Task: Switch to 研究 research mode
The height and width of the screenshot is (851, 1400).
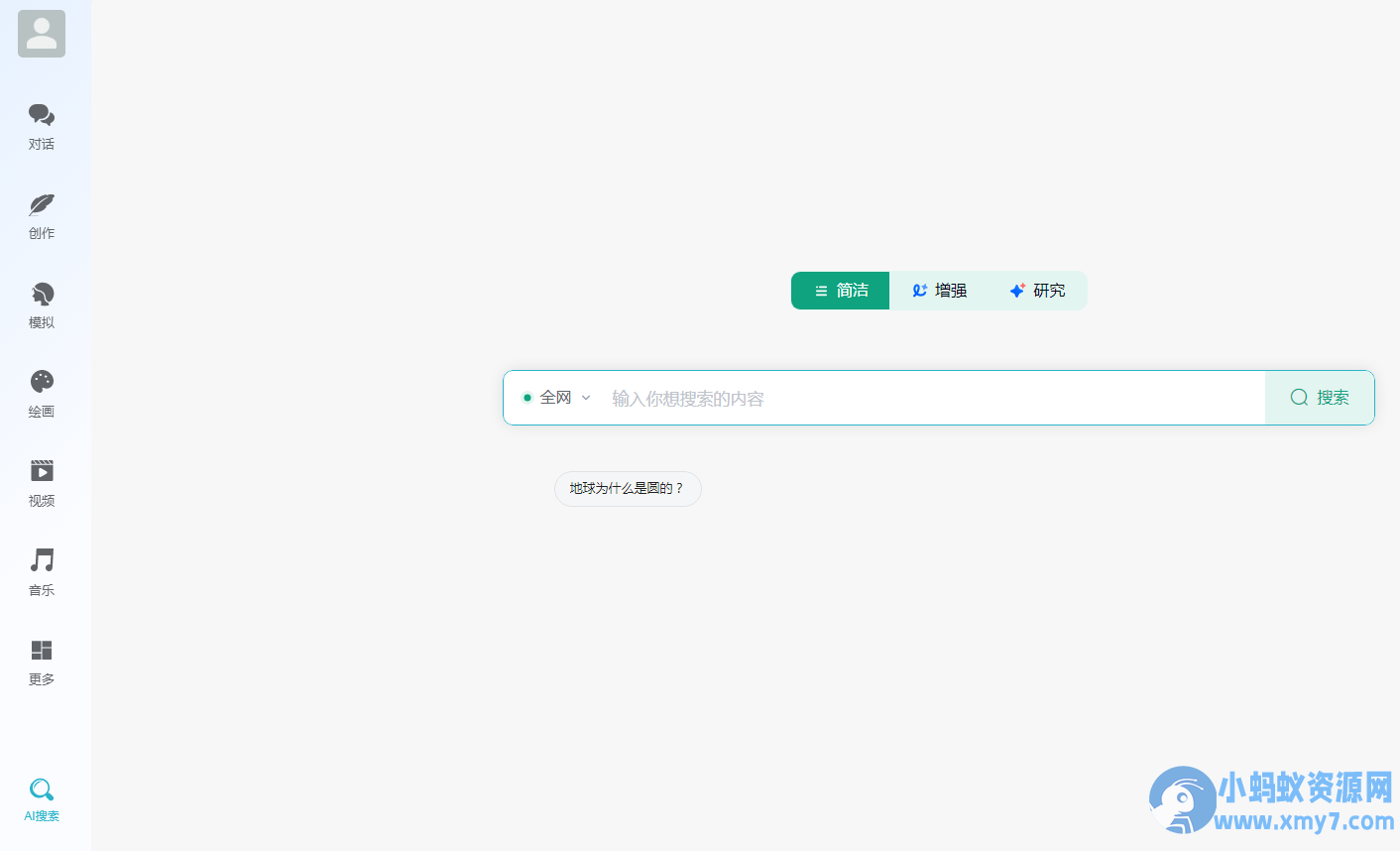Action: pos(1038,291)
